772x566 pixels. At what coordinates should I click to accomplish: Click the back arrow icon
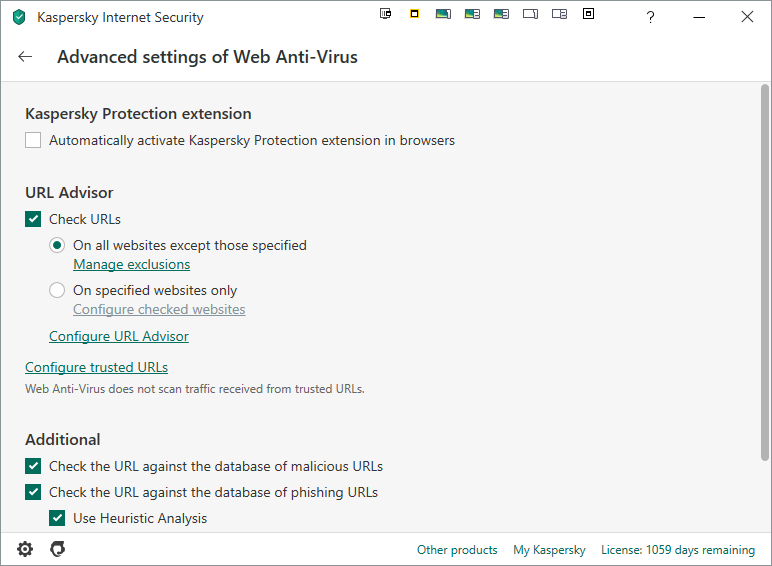25,57
